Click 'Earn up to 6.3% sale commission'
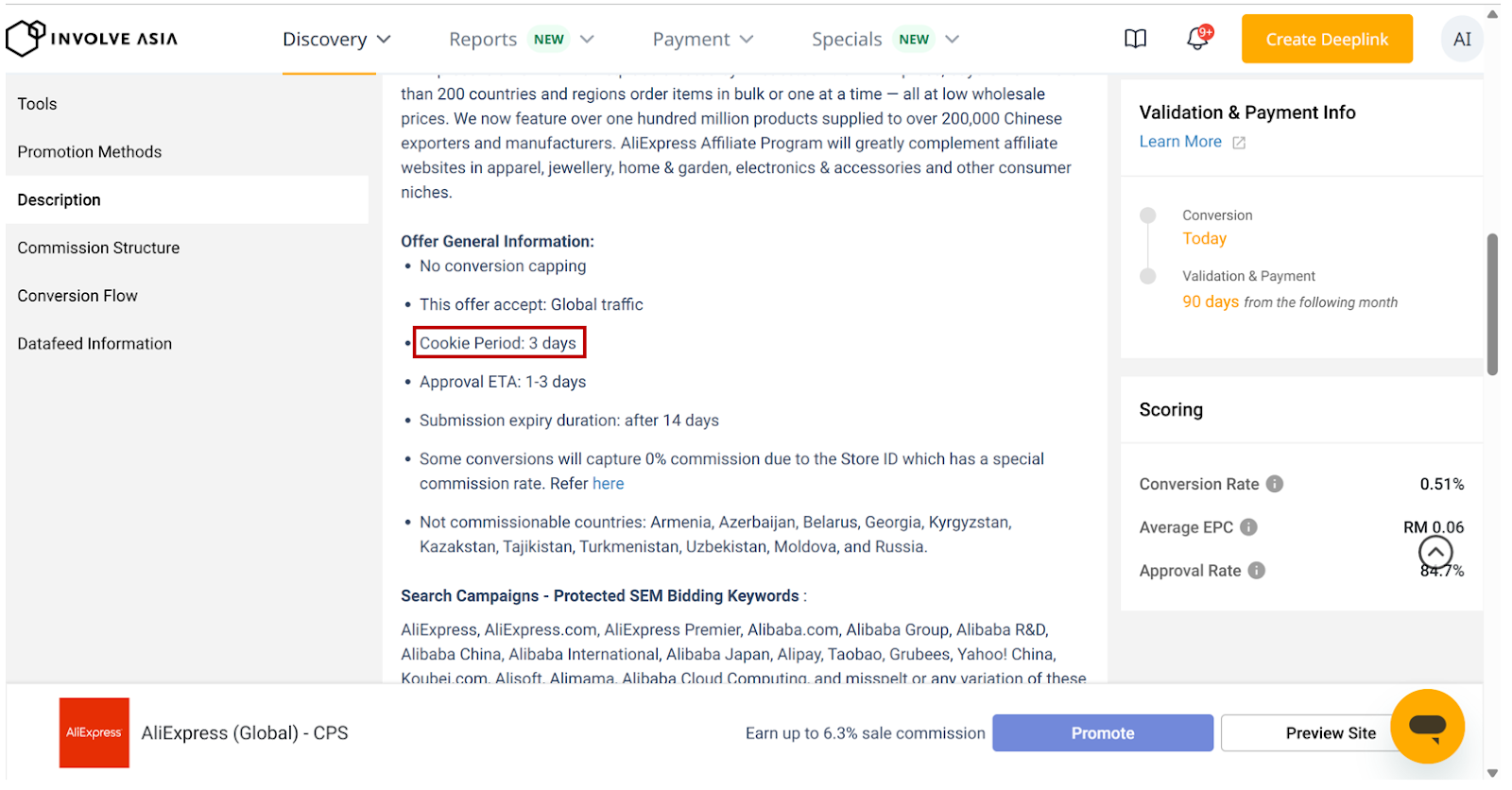 [x=865, y=733]
